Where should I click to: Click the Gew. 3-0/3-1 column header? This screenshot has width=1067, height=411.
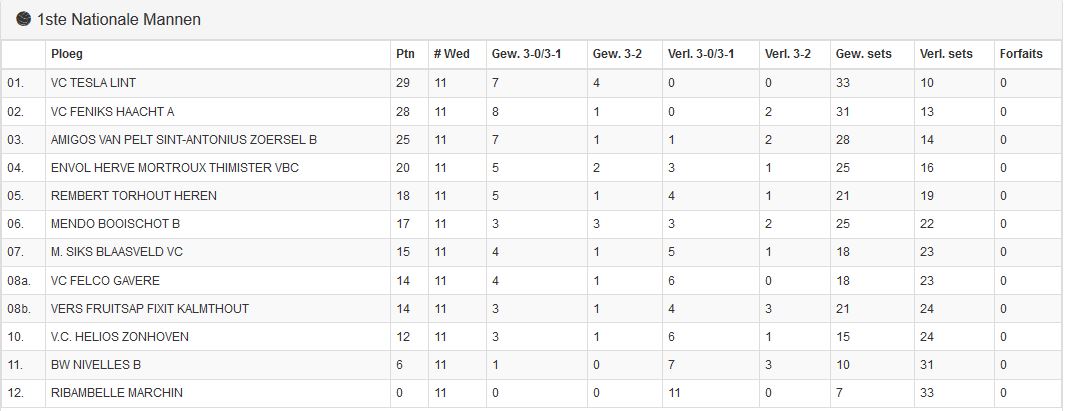527,54
